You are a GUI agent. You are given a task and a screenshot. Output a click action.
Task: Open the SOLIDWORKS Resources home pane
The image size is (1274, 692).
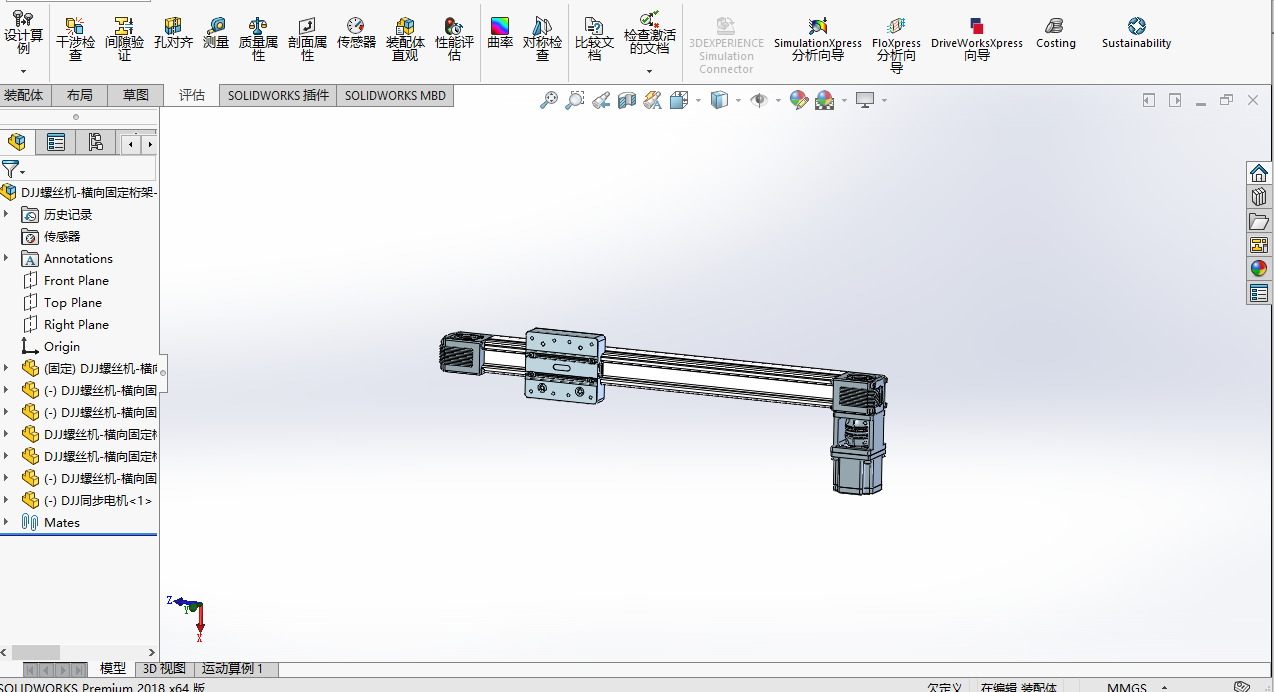point(1259,173)
